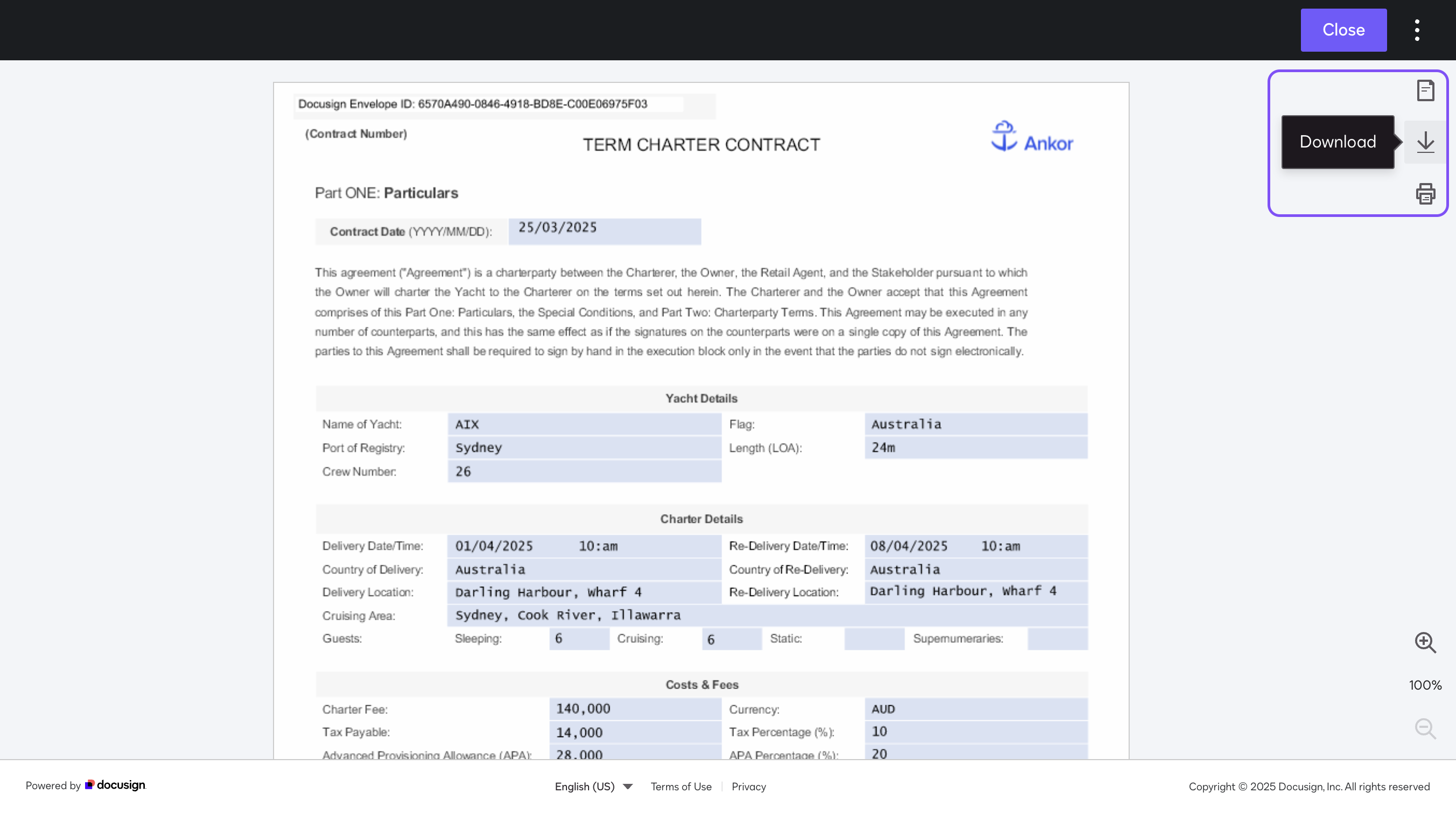The height and width of the screenshot is (814, 1456).
Task: Open the Privacy link
Action: 748,787
